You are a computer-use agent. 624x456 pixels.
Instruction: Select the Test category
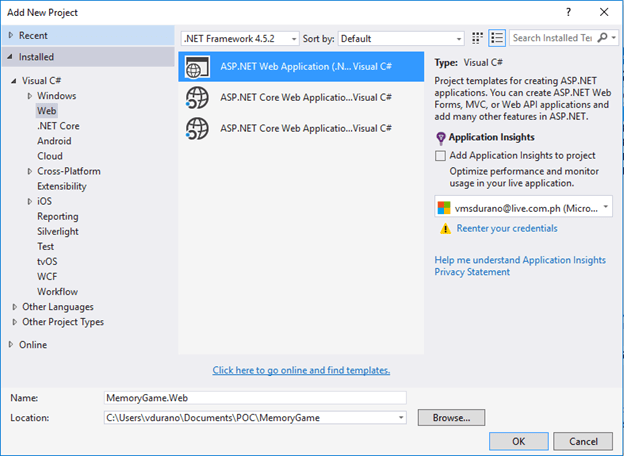[45, 247]
